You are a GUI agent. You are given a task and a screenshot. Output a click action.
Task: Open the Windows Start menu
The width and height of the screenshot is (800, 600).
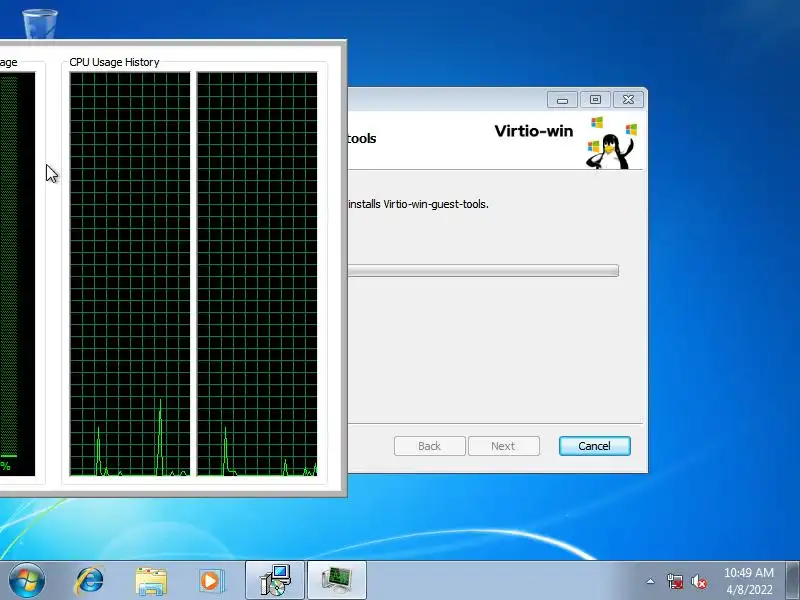tap(26, 581)
